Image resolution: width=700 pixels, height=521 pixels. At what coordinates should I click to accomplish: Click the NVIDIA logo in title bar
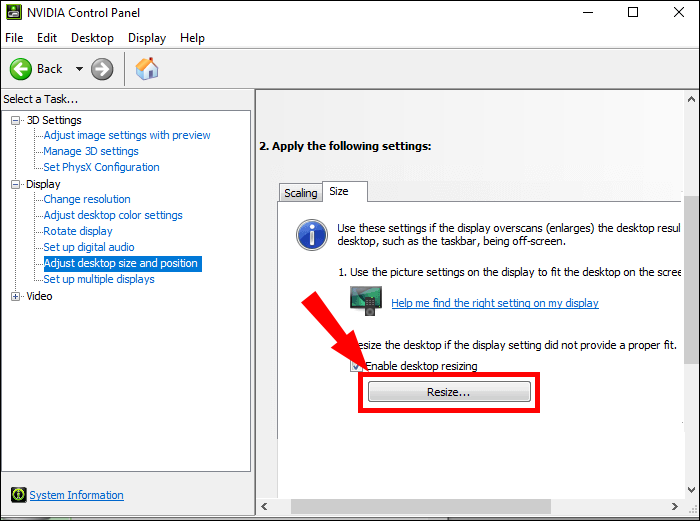13,13
